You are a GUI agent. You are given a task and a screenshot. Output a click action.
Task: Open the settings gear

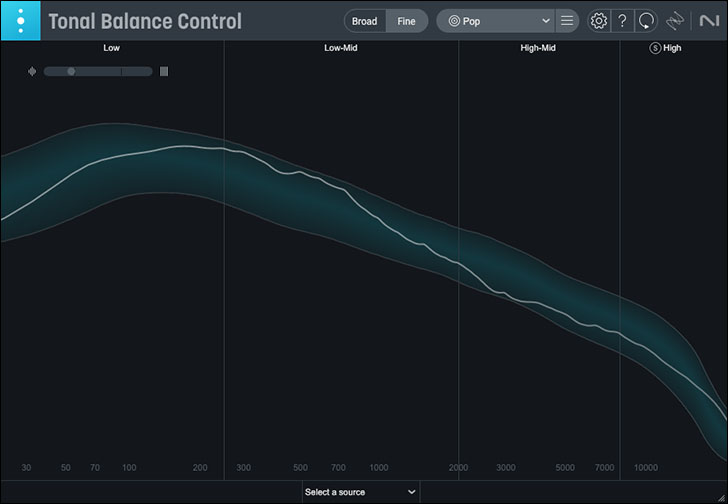click(x=598, y=21)
